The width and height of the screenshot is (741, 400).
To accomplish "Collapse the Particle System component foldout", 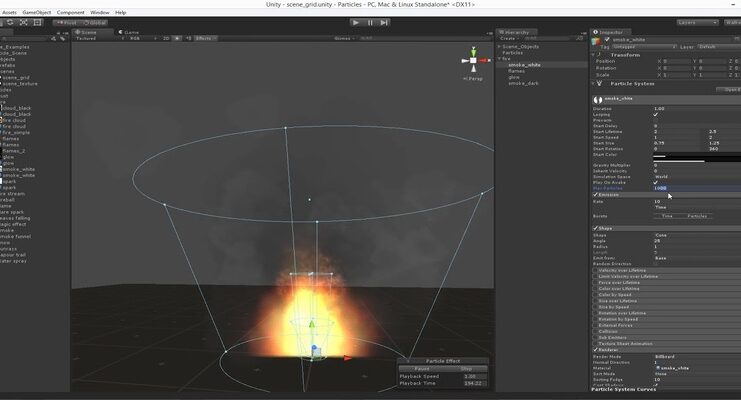I will [594, 84].
